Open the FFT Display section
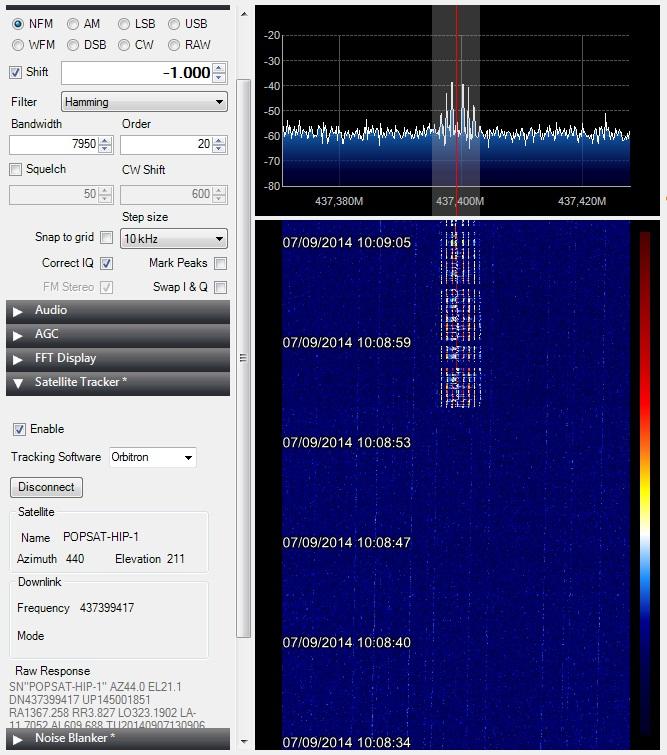 click(18, 359)
